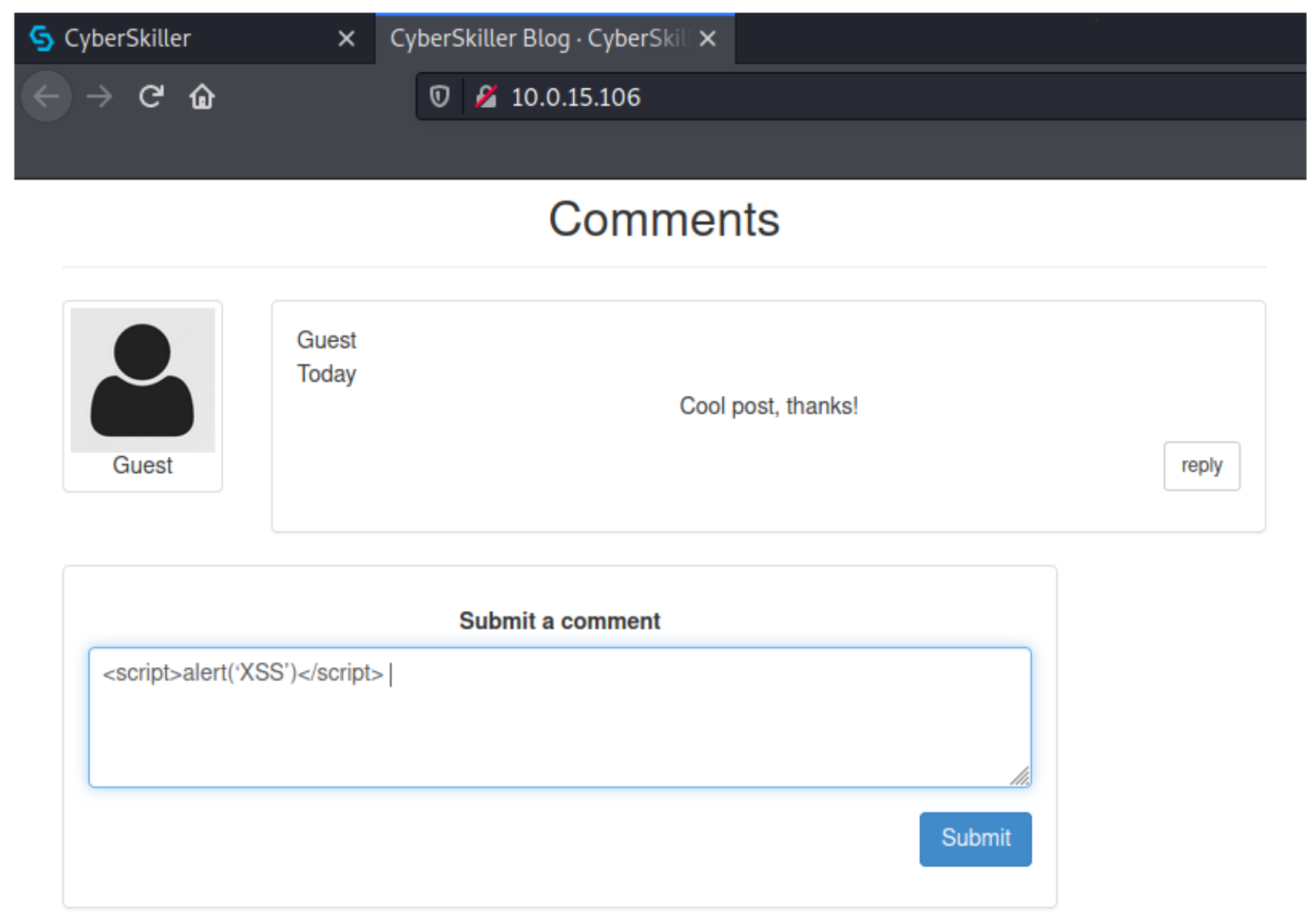Viewport: 1316px width, 920px height.
Task: Close the CyberSkiller Blog tab
Action: [x=707, y=39]
